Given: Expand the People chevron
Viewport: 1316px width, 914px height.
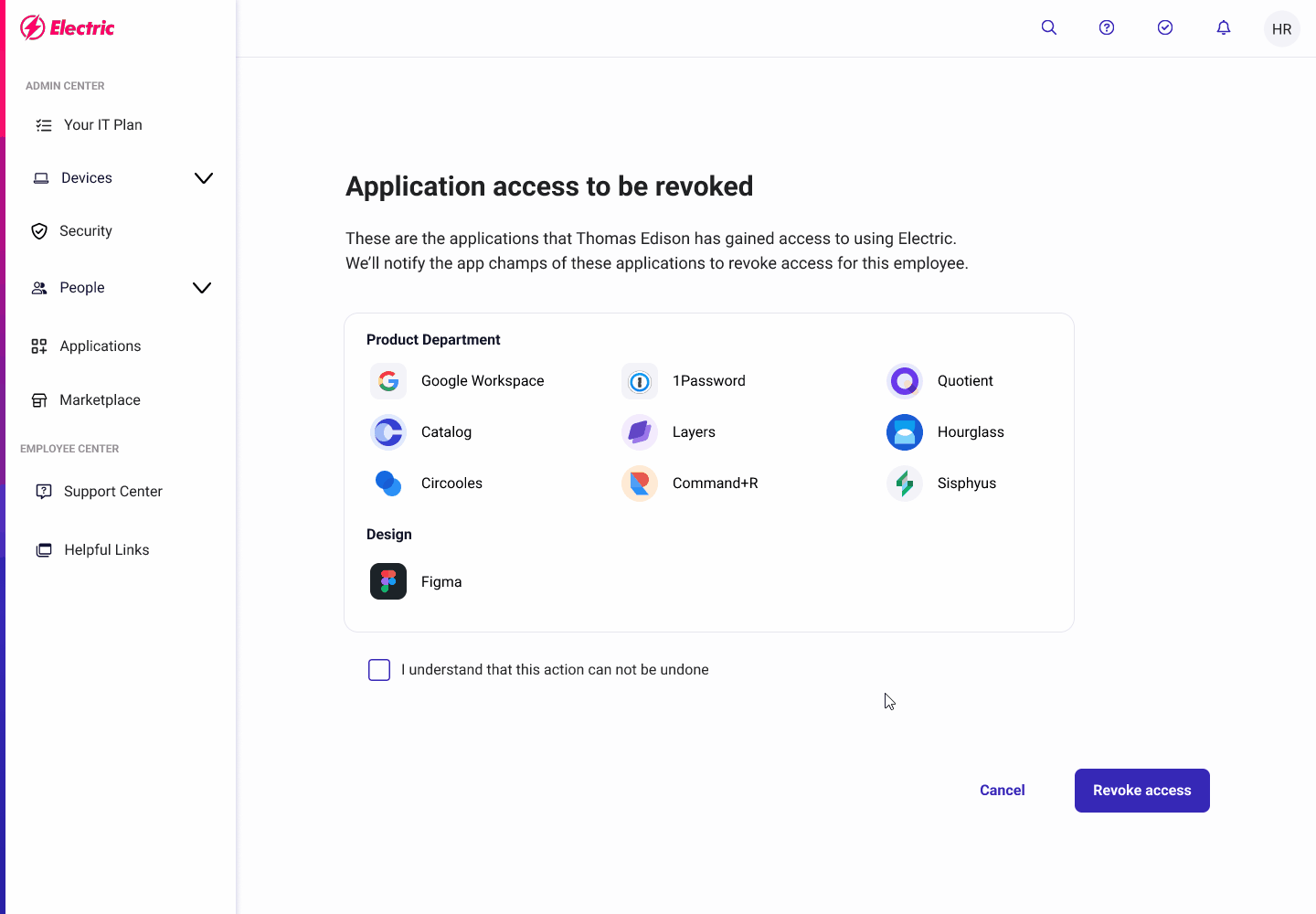Looking at the screenshot, I should pyautogui.click(x=202, y=288).
